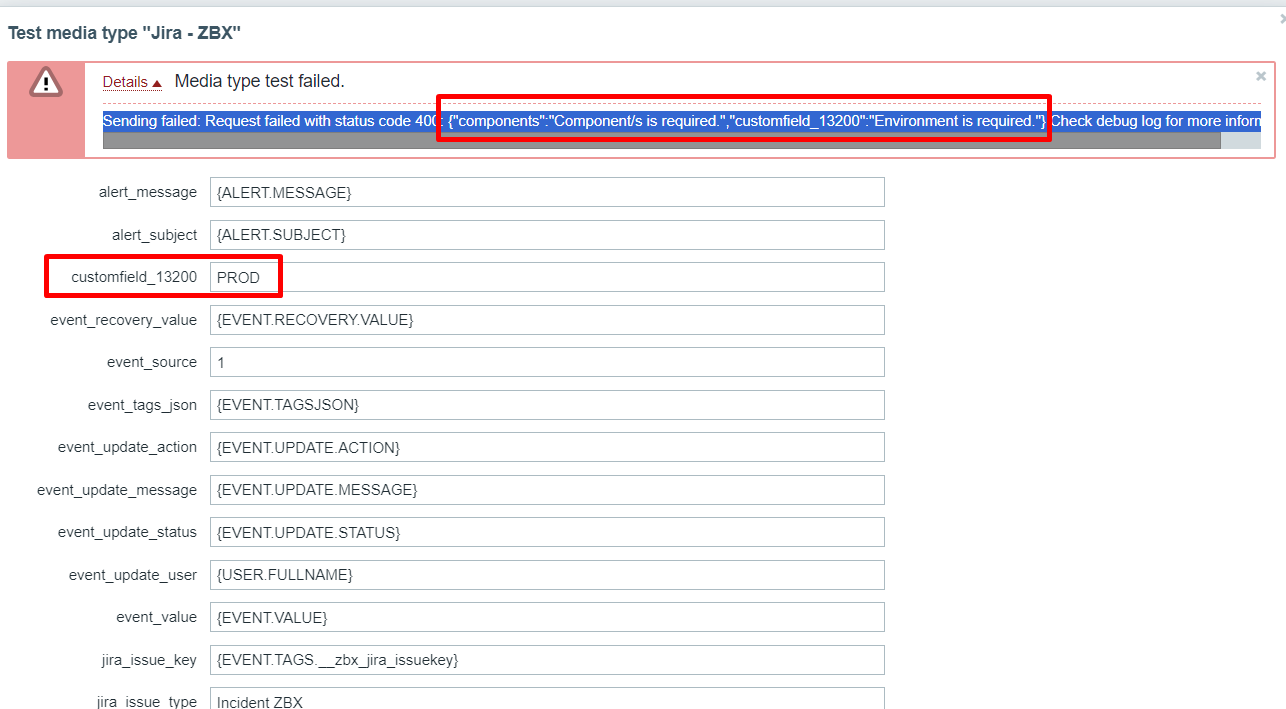1286x709 pixels.
Task: Focus the event_update_user field with {USER.FULLNAME}
Action: (547, 575)
